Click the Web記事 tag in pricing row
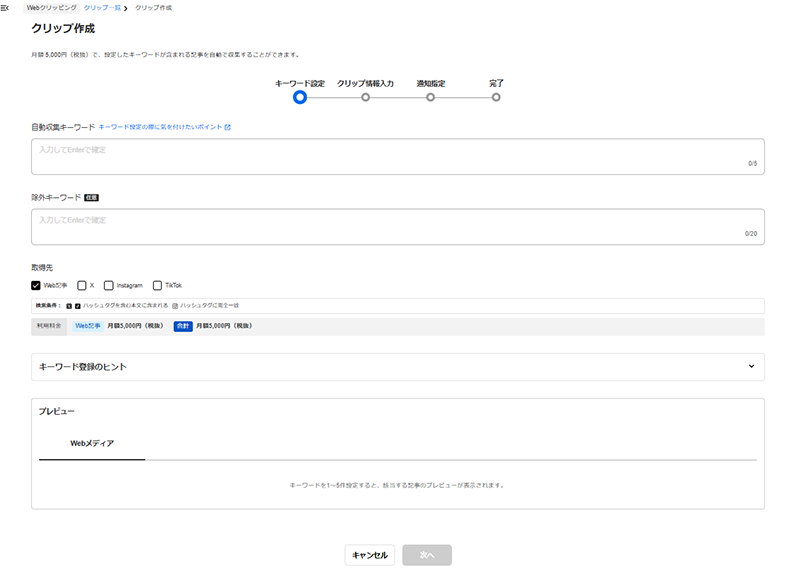Screen dimensions: 800x577 [x=88, y=326]
